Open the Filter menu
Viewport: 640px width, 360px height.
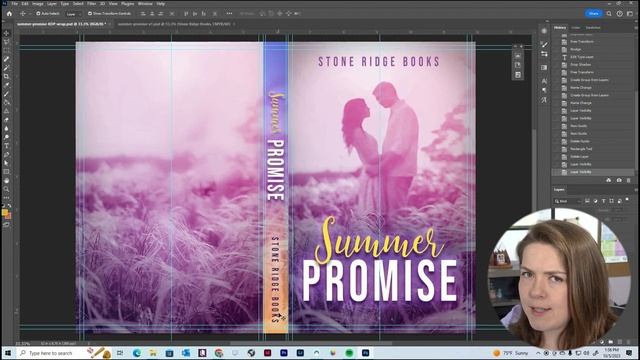click(x=91, y=4)
